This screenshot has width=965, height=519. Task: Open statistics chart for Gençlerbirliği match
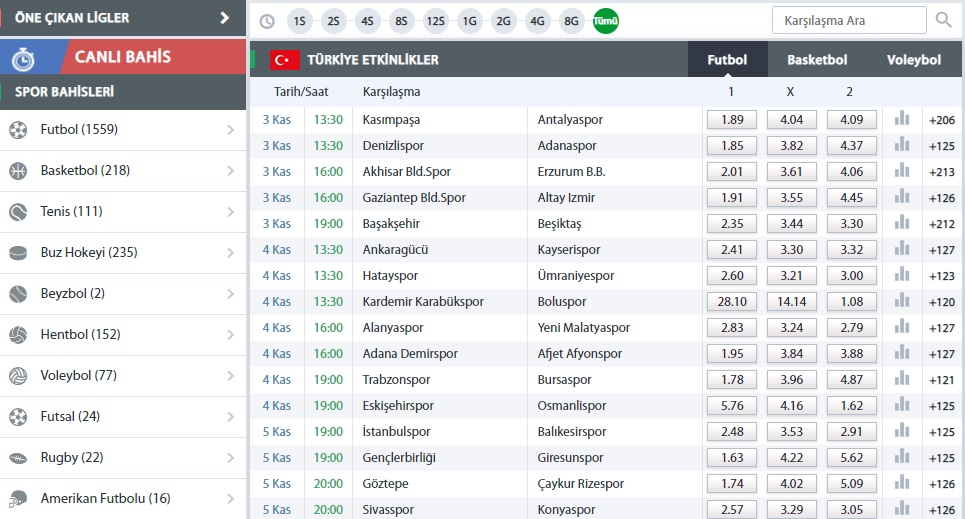coord(902,456)
